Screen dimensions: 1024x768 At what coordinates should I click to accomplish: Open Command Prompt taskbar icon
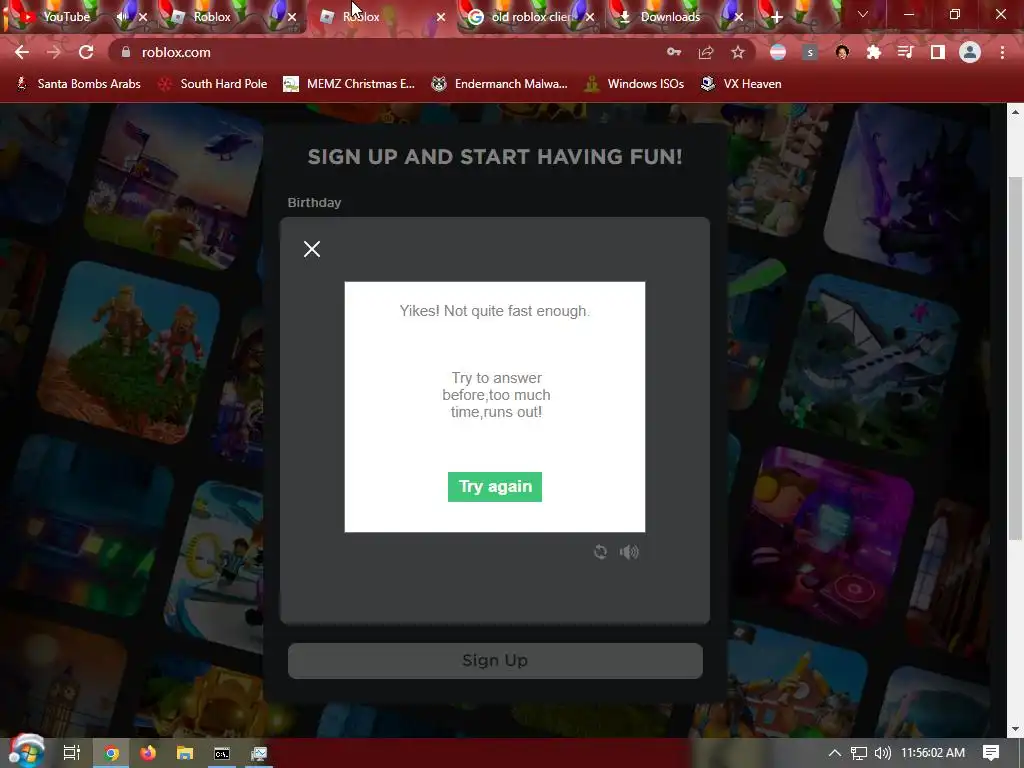pos(222,753)
